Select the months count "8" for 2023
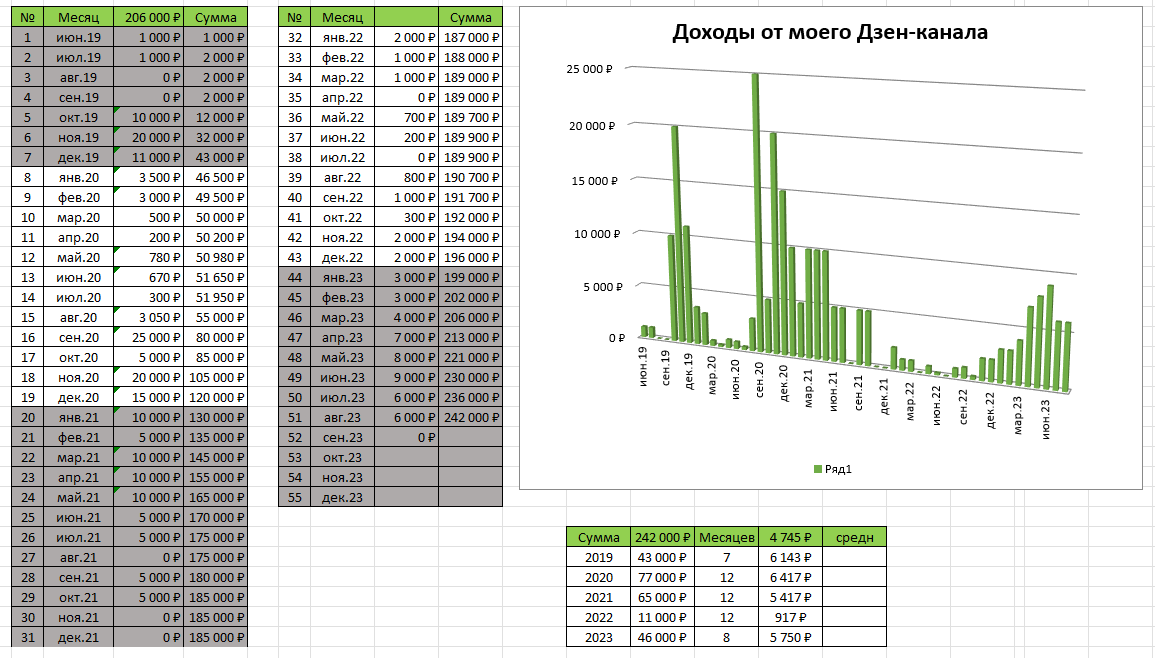 (726, 637)
